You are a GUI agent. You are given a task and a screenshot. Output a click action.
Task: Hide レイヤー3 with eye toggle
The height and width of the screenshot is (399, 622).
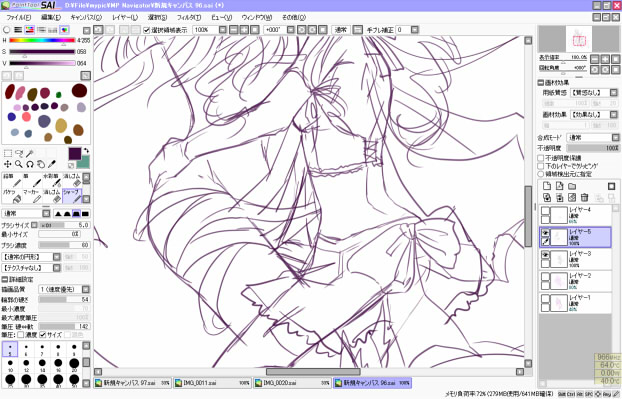click(x=545, y=255)
